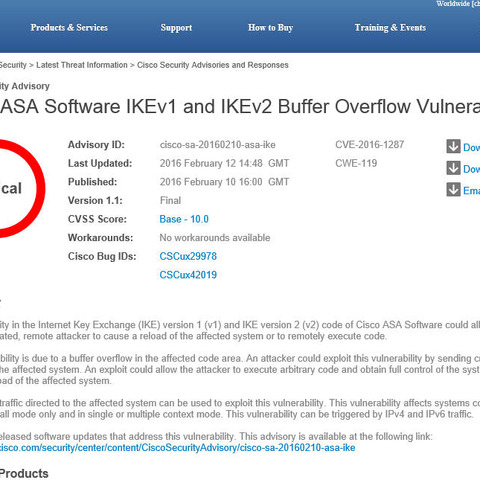Image resolution: width=480 pixels, height=480 pixels.
Task: Follow the advisory URL link cisco-sa-20160210-asa-ike
Action: 177,448
